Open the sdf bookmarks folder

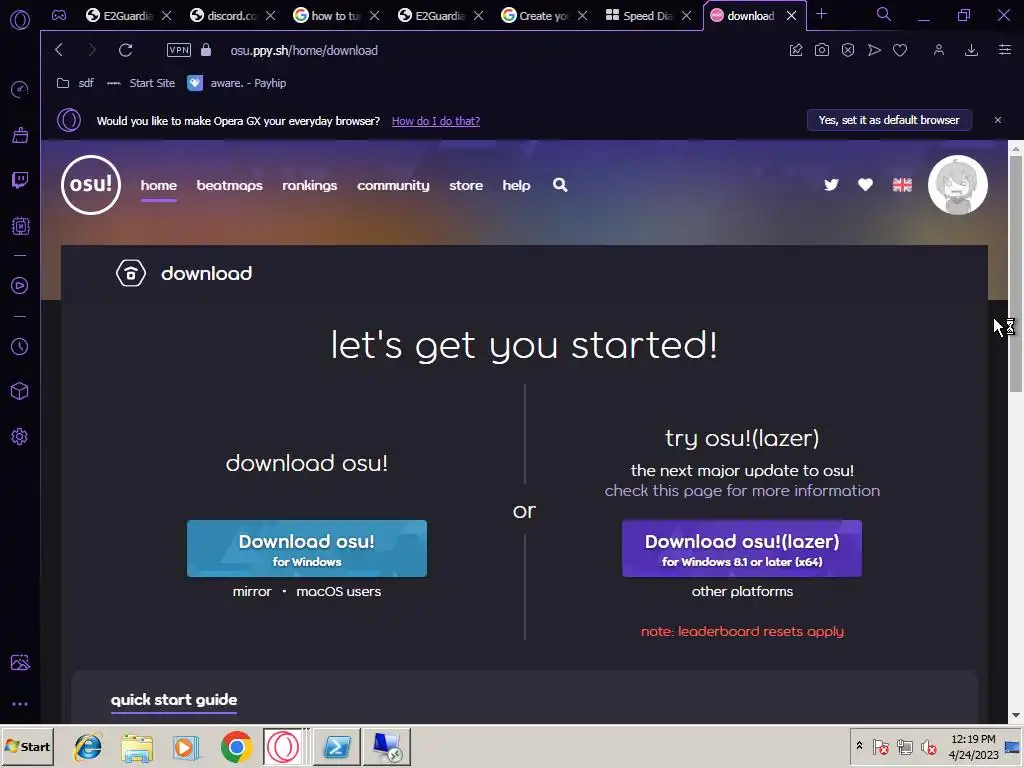pyautogui.click(x=74, y=83)
